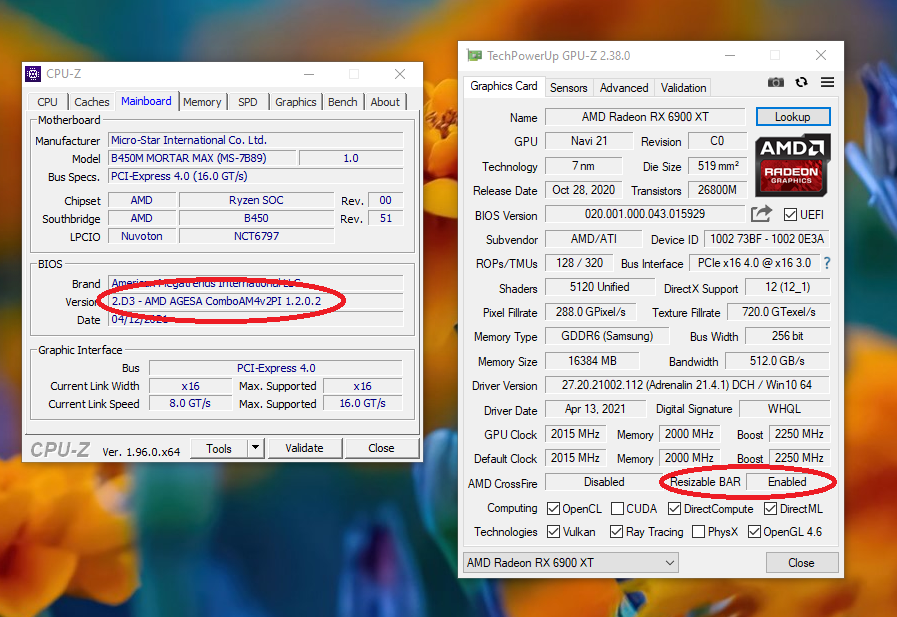The width and height of the screenshot is (897, 617).
Task: Switch to the CPU tab in CPU-Z
Action: pyautogui.click(x=47, y=102)
